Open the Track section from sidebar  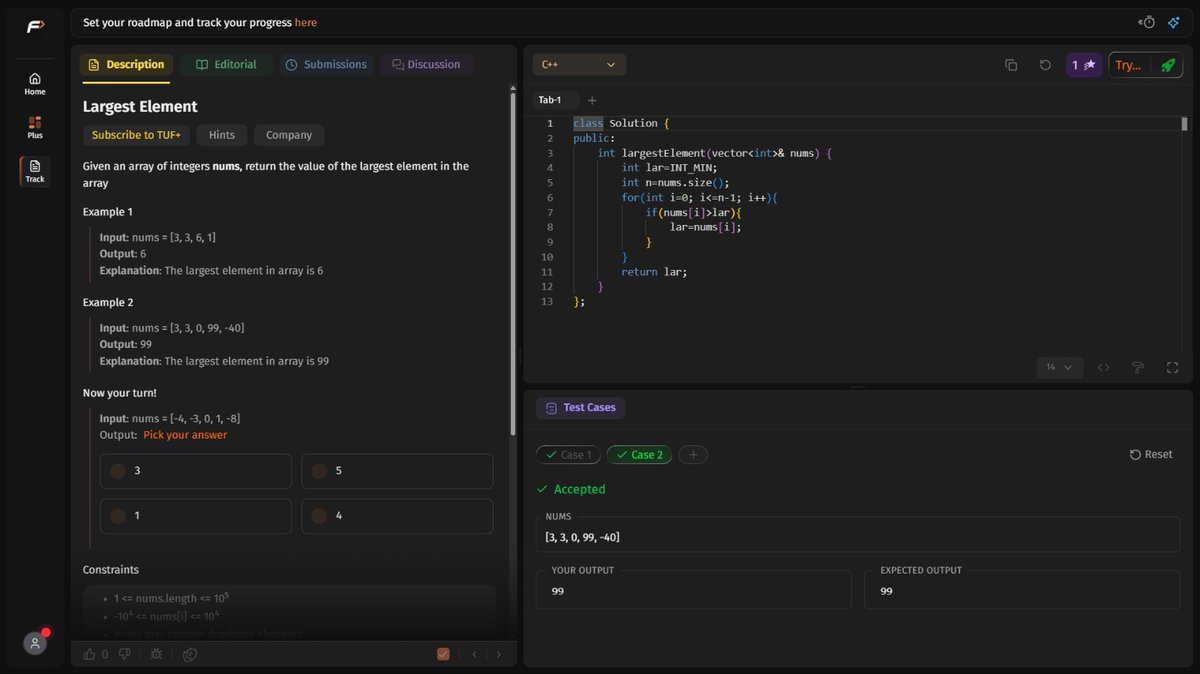coord(34,172)
